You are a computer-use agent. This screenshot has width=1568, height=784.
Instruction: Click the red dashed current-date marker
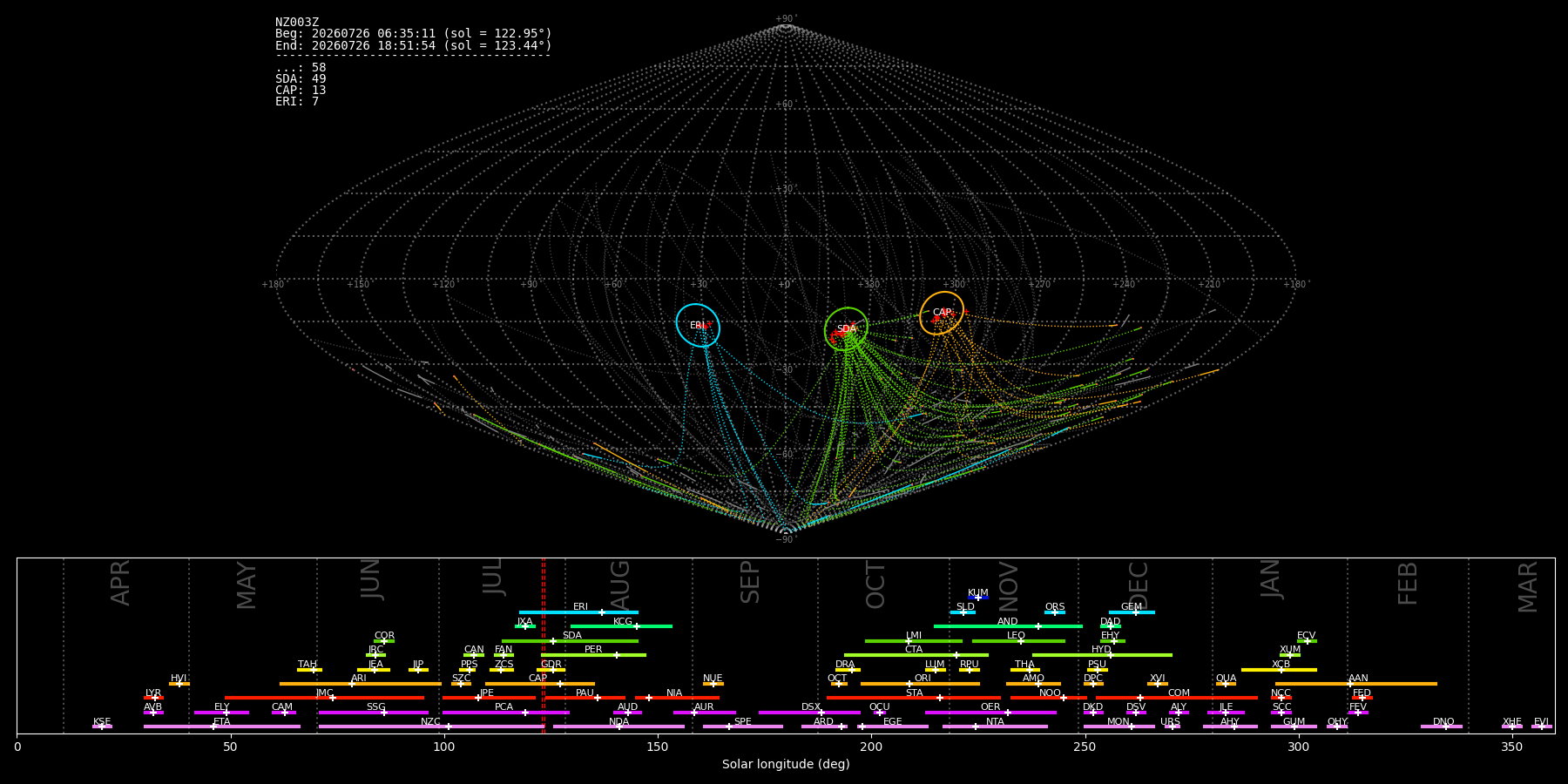543,645
